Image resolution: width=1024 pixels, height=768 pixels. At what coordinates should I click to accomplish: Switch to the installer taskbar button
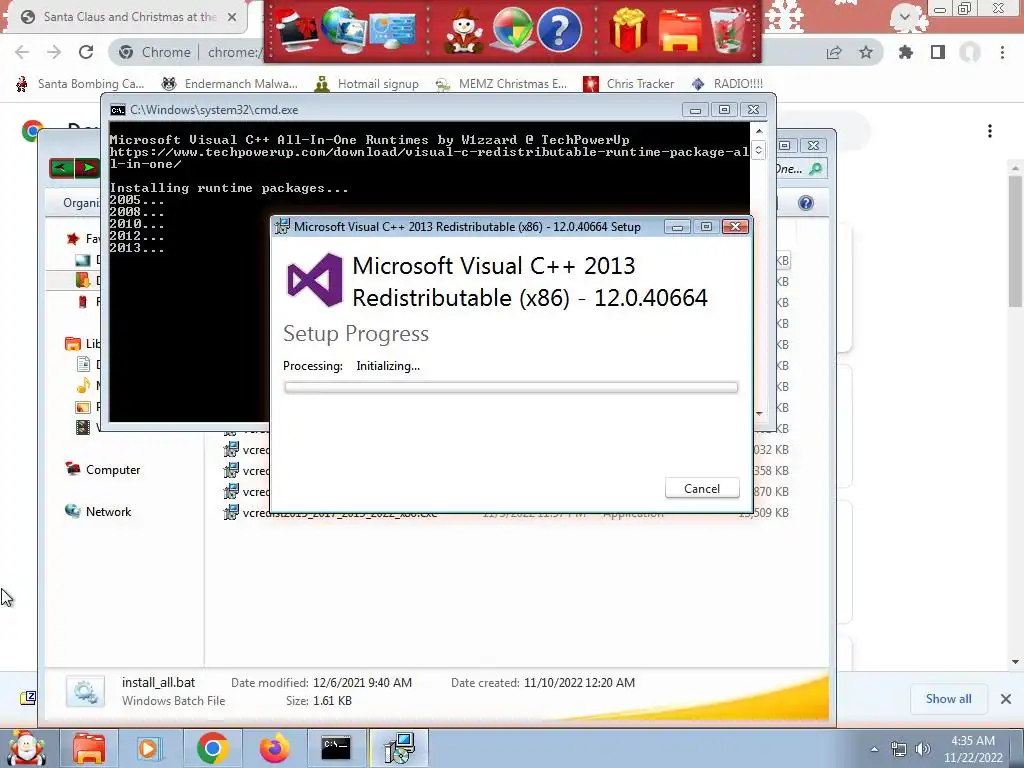point(399,748)
